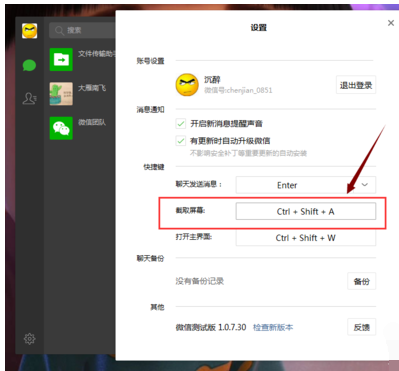Open the Chats green bubble icon
The width and height of the screenshot is (399, 371).
coord(29,65)
